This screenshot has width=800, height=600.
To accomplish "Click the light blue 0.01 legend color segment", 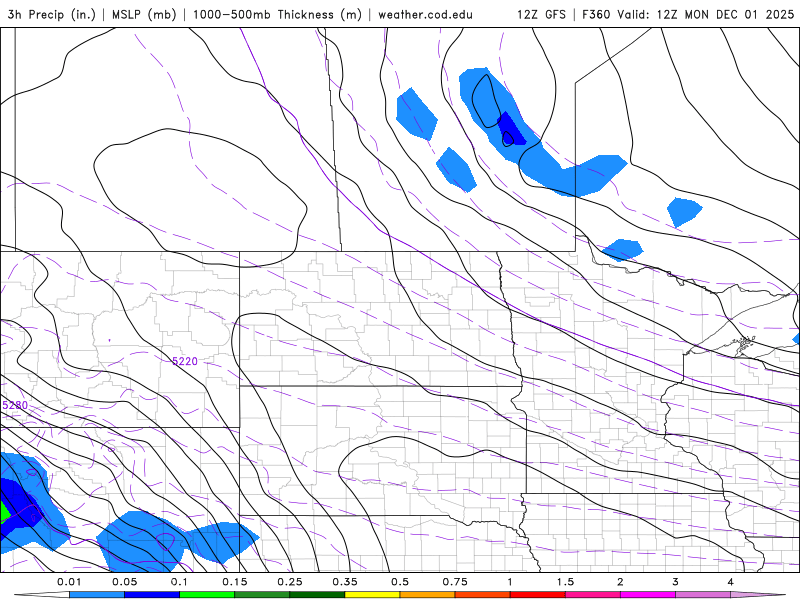I will pos(97,595).
